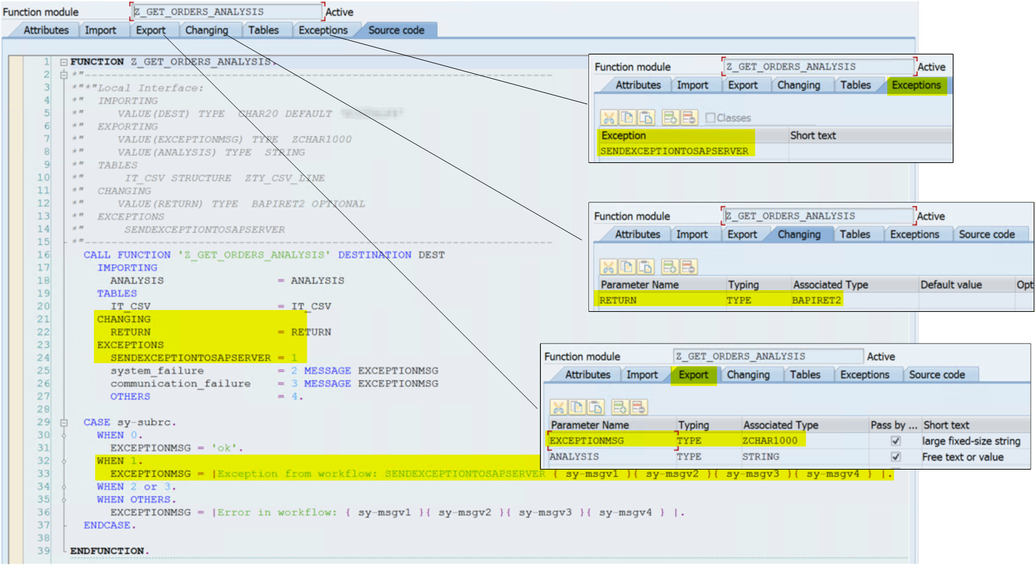Viewport: 1035px width, 565px height.
Task: Collapse the Local Interface comment block at line 2
Action: coord(63,75)
